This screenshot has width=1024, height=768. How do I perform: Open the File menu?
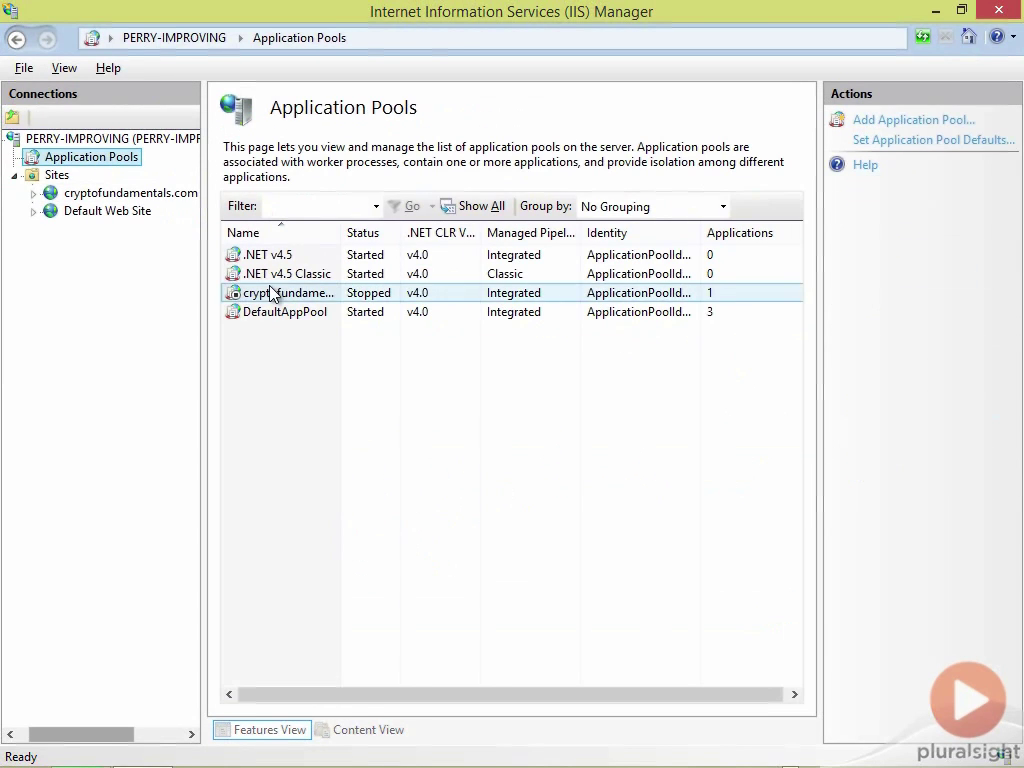(24, 68)
